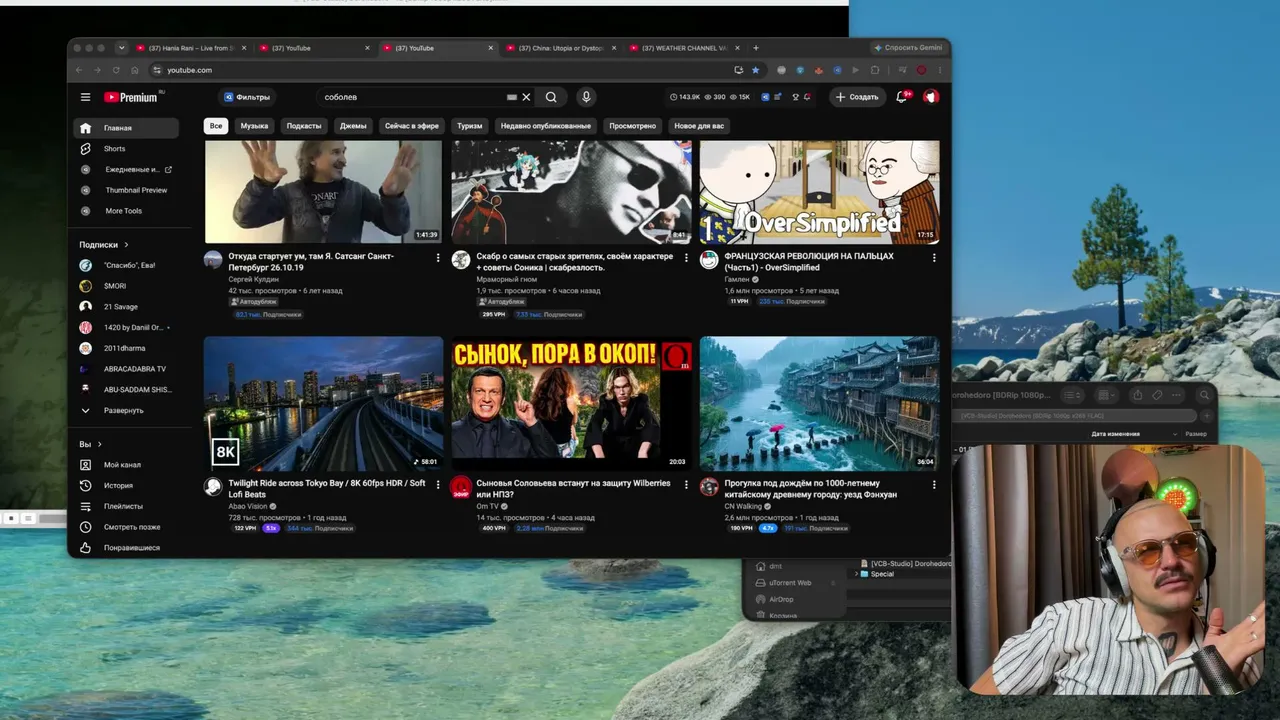1280x720 pixels.
Task: Click Share icon in the Finder window toolbar
Action: 1137,395
